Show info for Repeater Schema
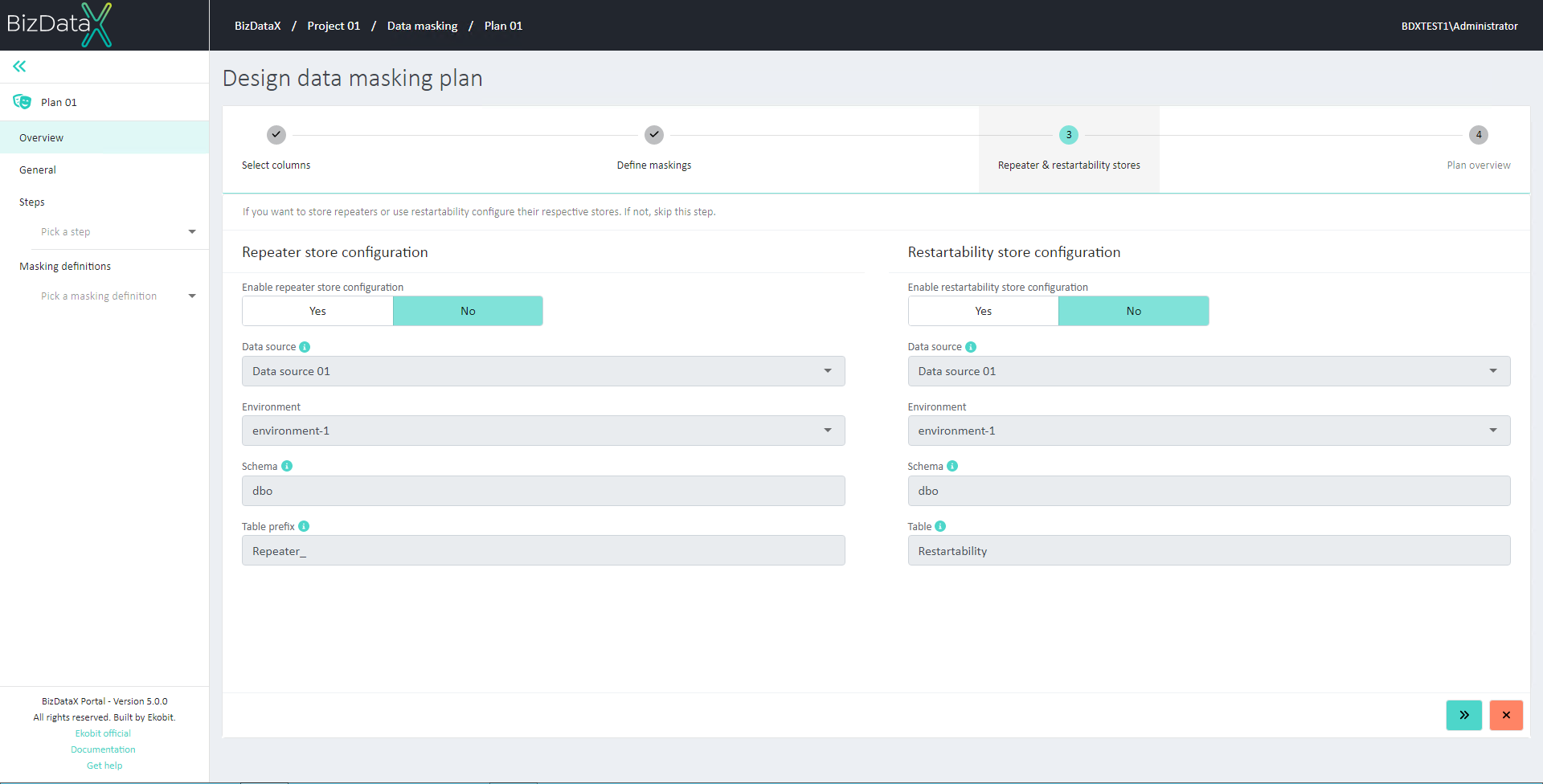Screen dimensions: 1543x784 (x=287, y=466)
